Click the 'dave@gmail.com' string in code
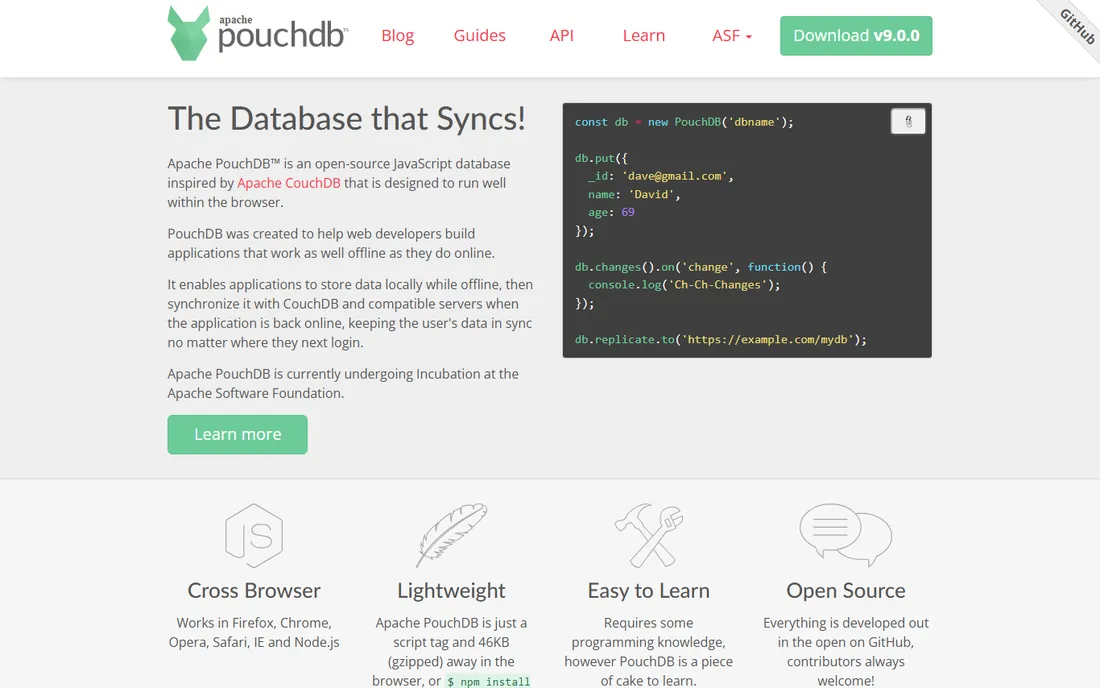This screenshot has width=1100, height=688. click(x=675, y=176)
